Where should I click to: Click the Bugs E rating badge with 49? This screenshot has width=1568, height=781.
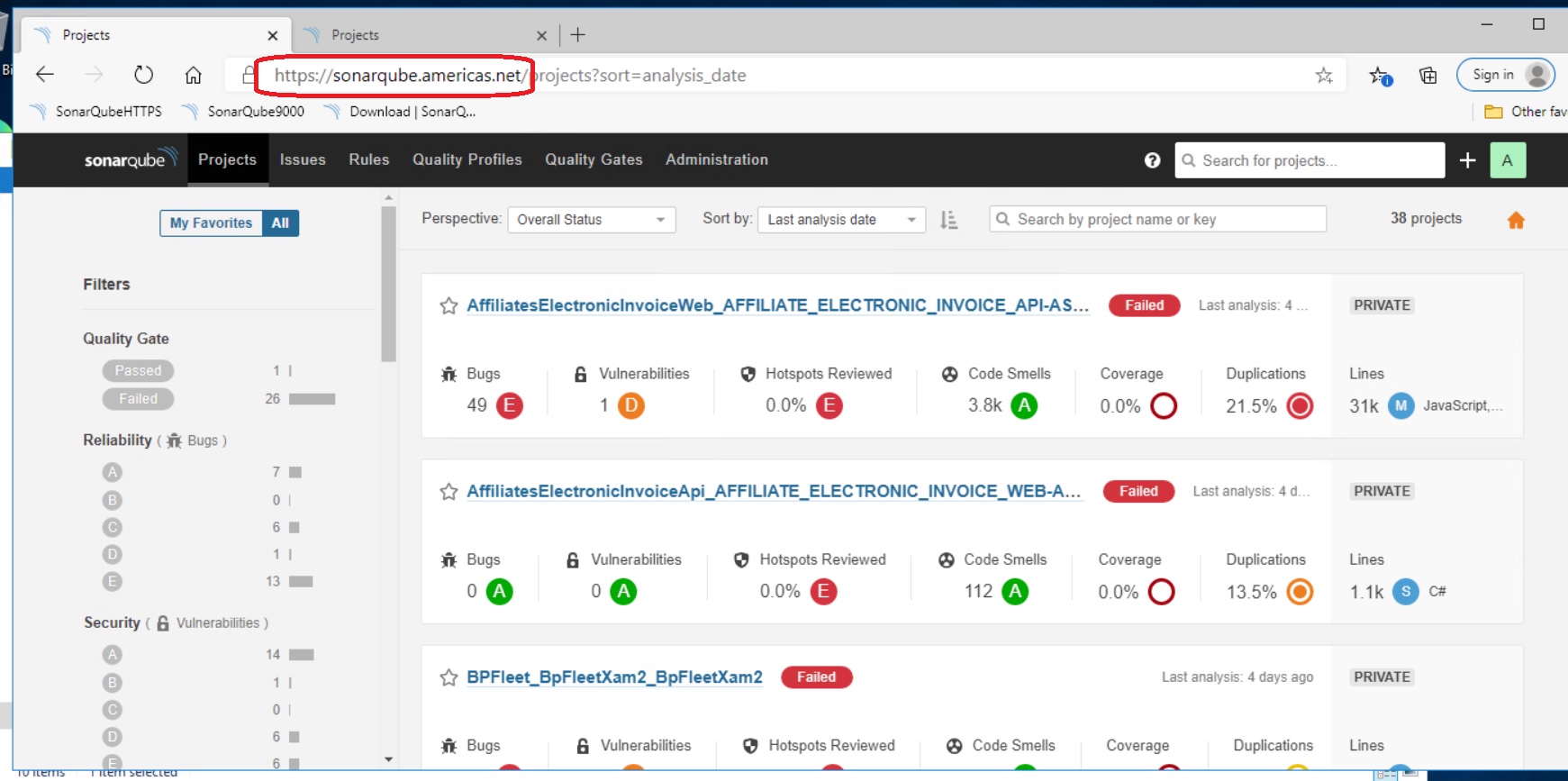pos(510,405)
